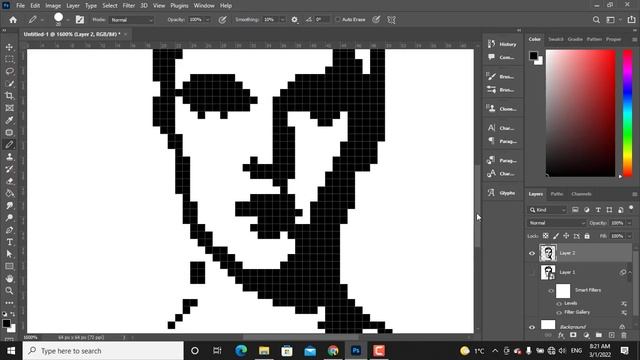Open the Clone Source panel
Image resolution: width=640 pixels, height=360 pixels.
502,109
